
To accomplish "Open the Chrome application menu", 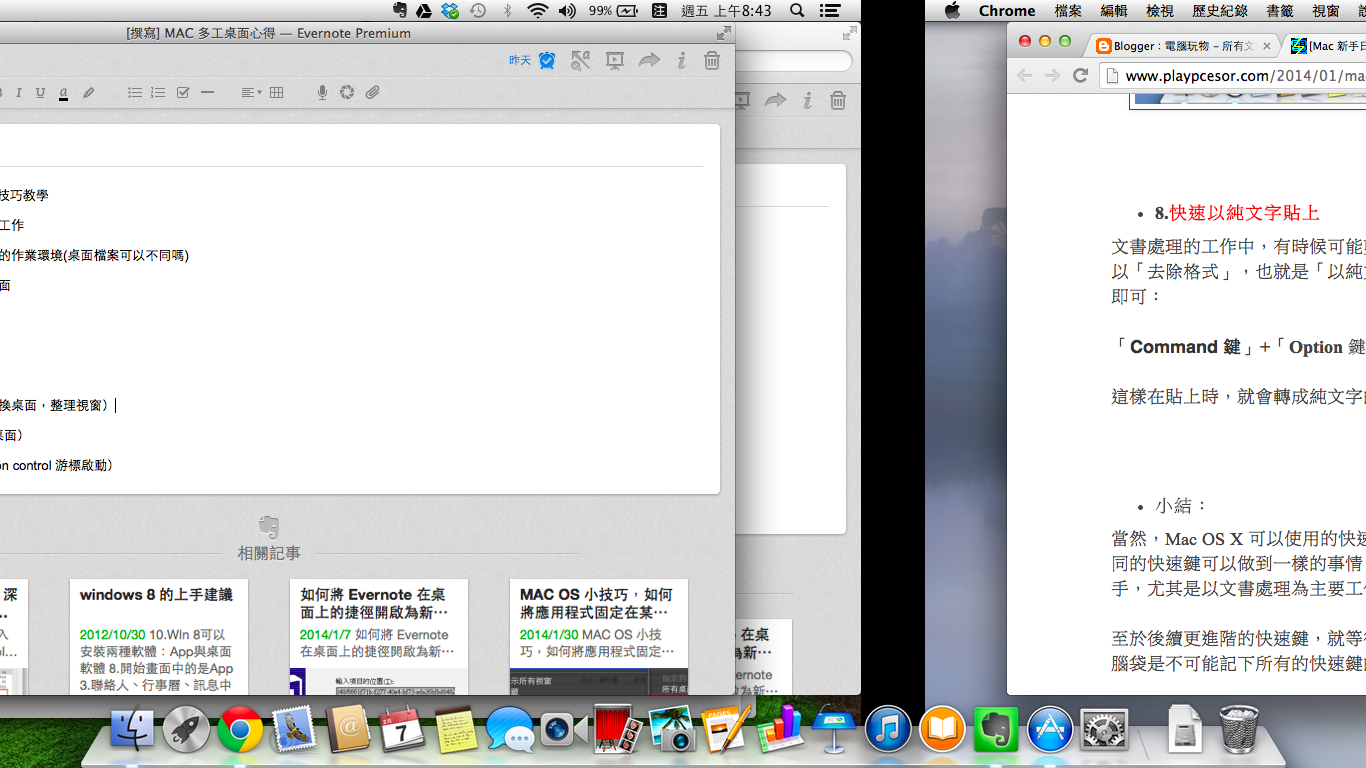I will (x=1007, y=11).
